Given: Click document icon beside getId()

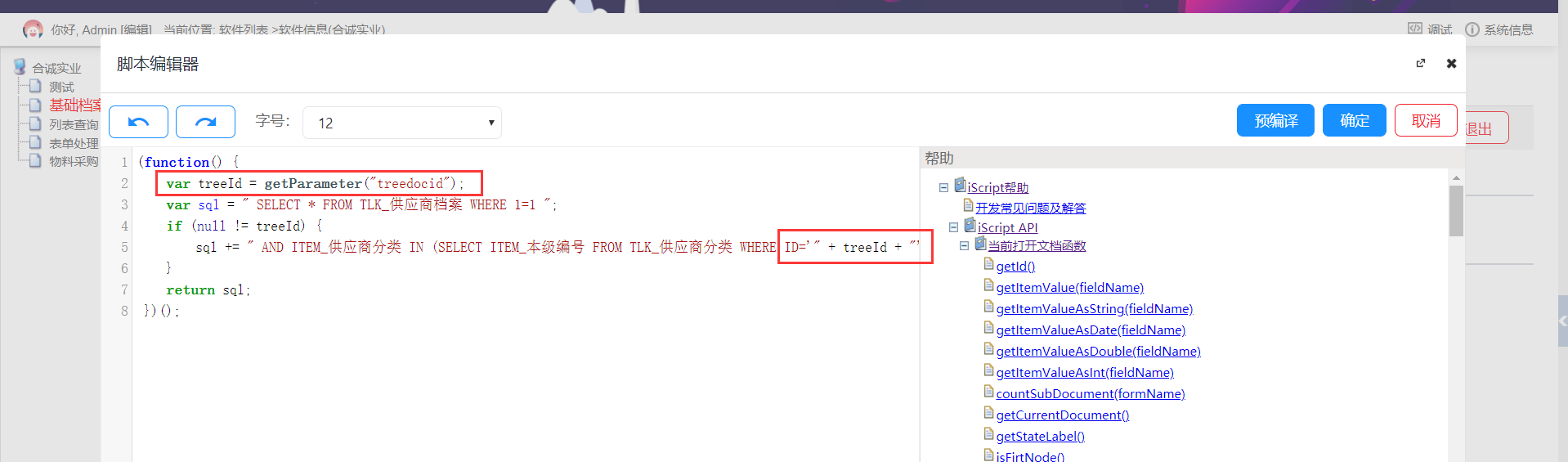Looking at the screenshot, I should [988, 264].
